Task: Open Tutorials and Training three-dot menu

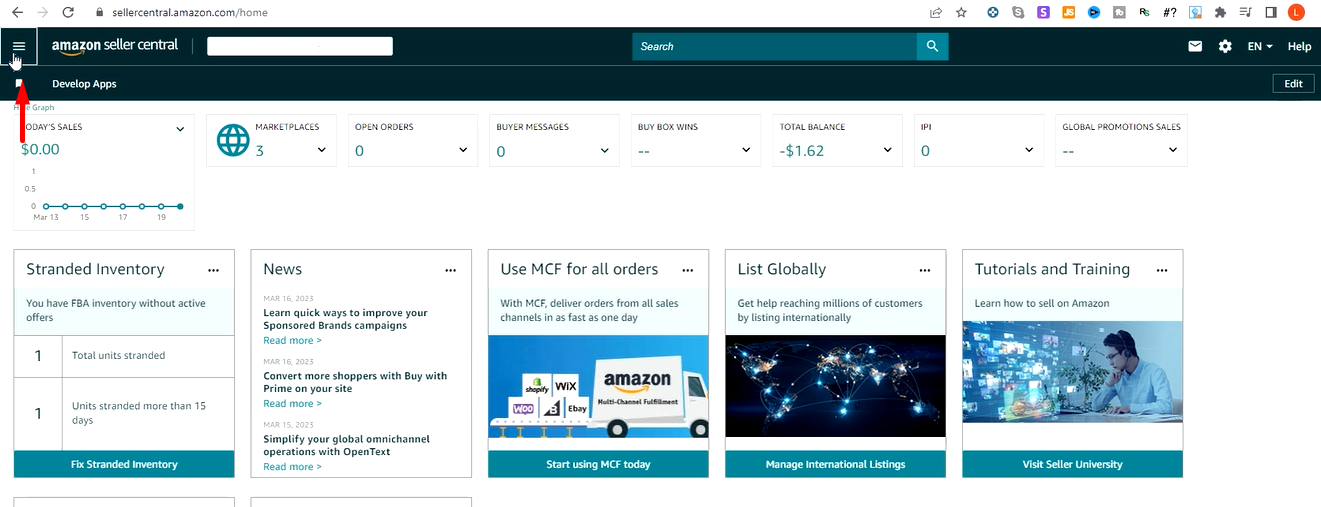Action: (x=1162, y=270)
